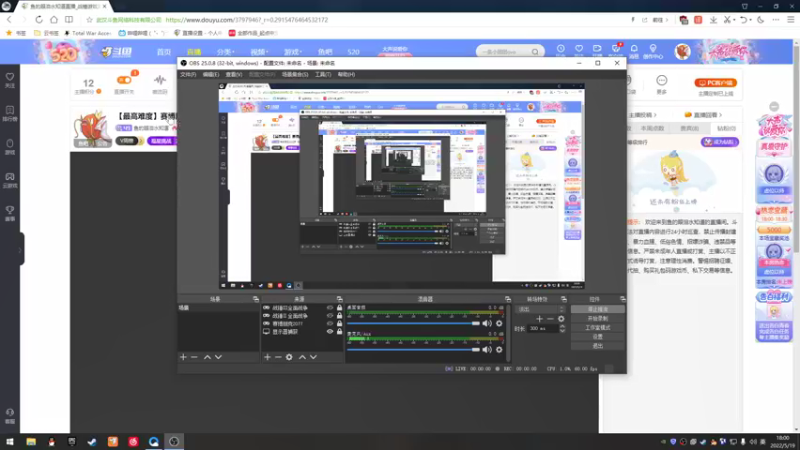This screenshot has height=450, width=800.
Task: Open the browser undo dropdown arrow
Action: tap(751, 20)
